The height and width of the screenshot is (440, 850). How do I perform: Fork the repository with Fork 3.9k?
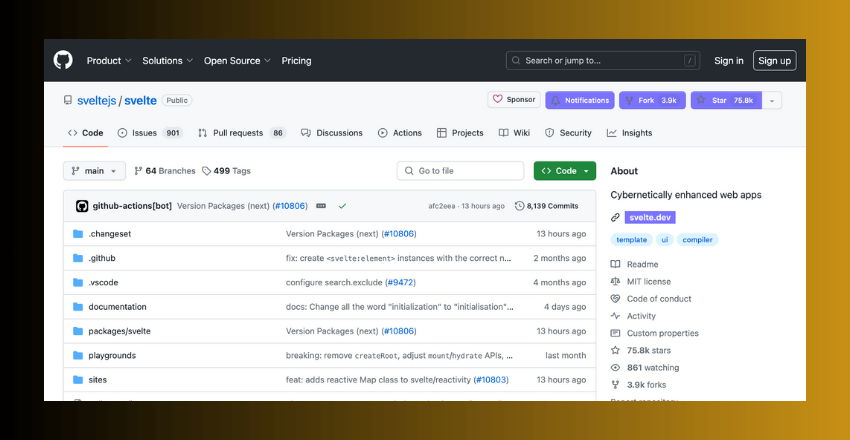click(x=652, y=100)
